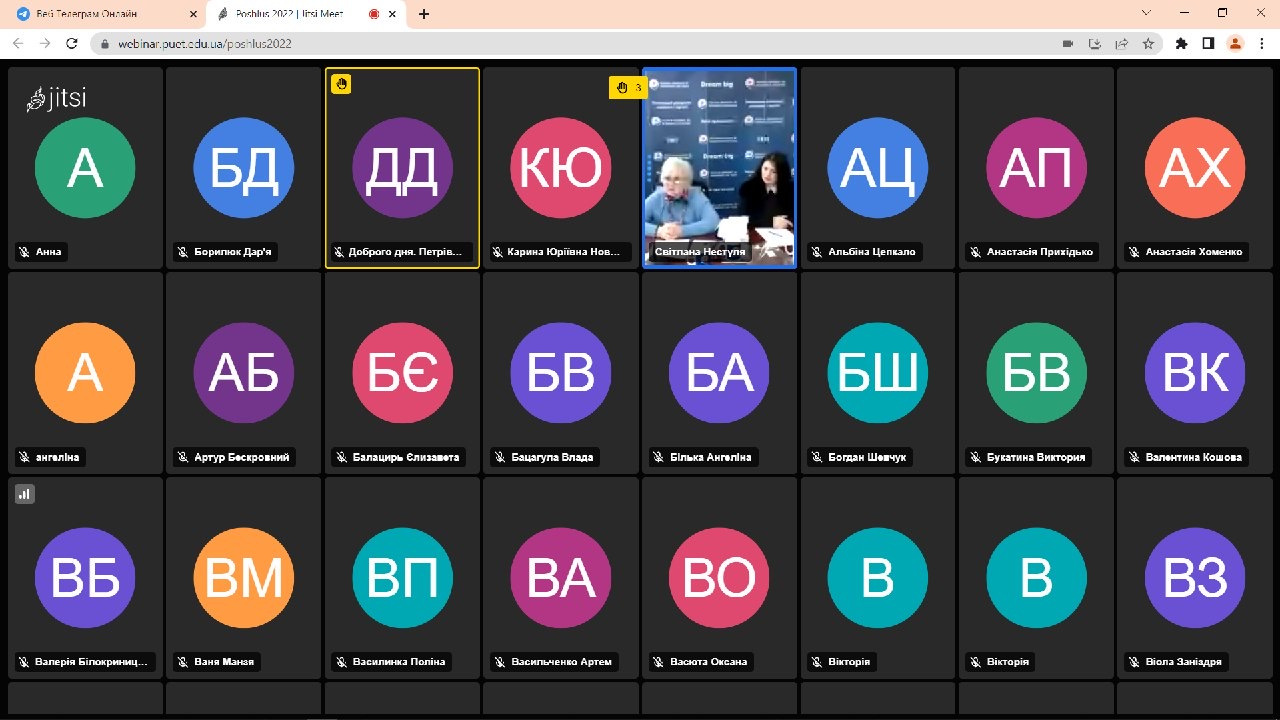Screen dimensions: 1280x720
Task: Click muted mic icon beside Альбіна Цепкало
Action: click(817, 252)
